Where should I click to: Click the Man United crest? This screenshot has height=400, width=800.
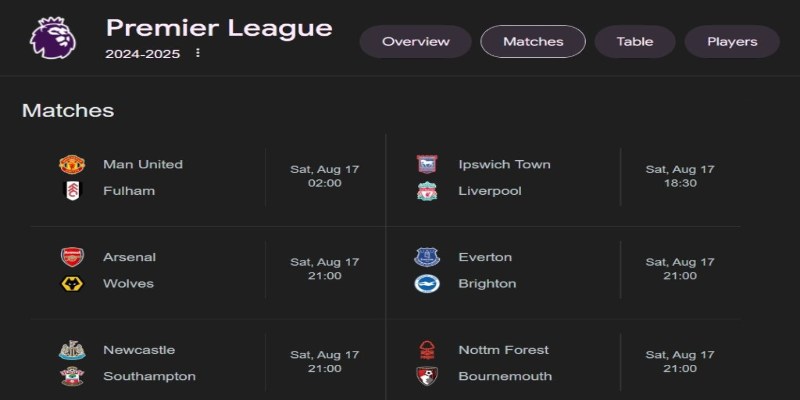pos(72,164)
